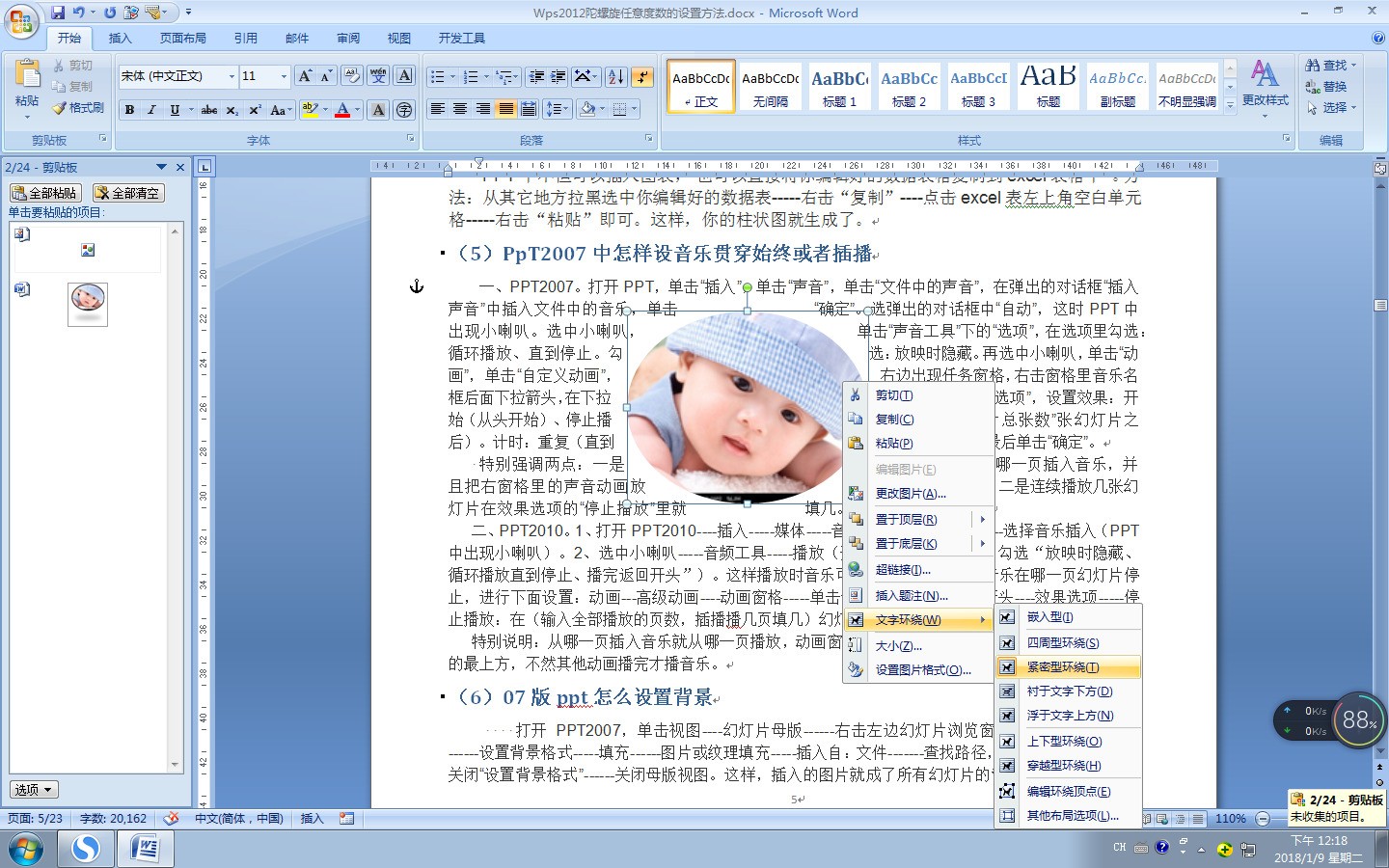The image size is (1389, 868).
Task: Click the zoom out minus button
Action: 1263,819
